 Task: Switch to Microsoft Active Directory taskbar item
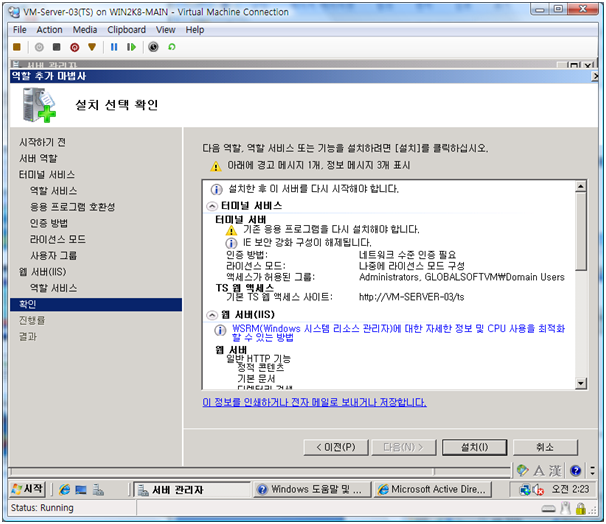(433, 490)
